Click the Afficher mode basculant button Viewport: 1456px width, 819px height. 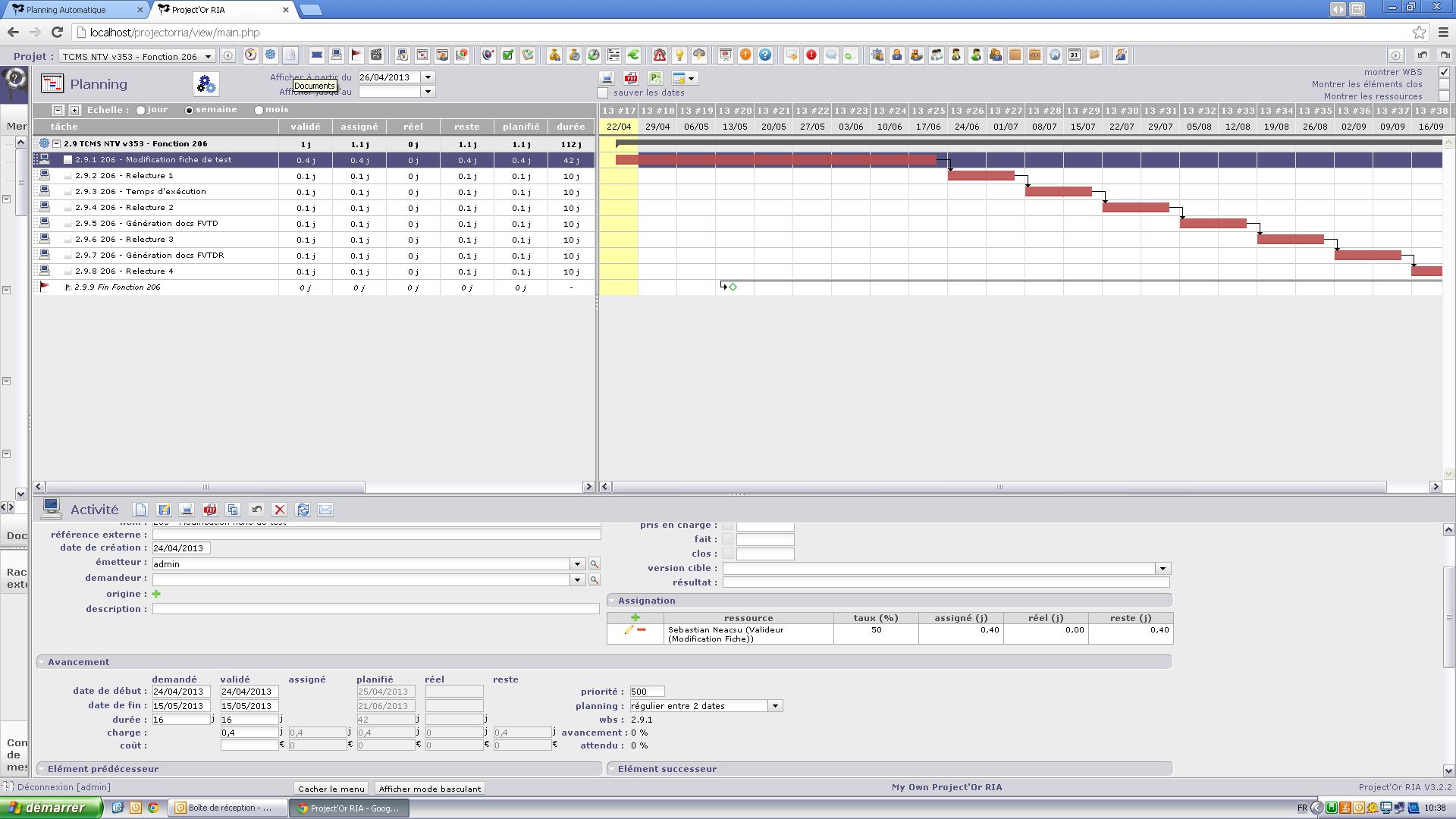pos(429,789)
